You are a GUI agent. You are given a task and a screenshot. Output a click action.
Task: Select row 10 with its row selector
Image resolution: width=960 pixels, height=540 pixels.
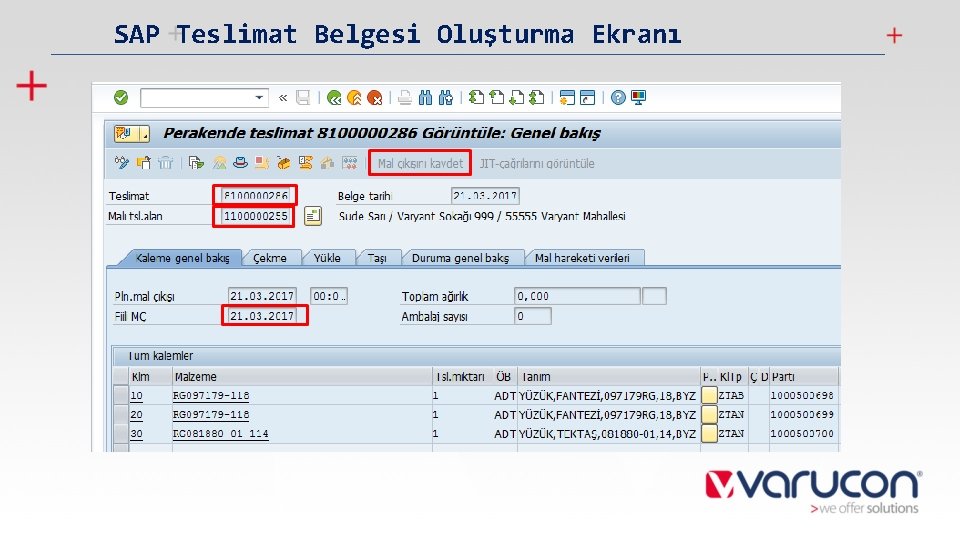121,396
